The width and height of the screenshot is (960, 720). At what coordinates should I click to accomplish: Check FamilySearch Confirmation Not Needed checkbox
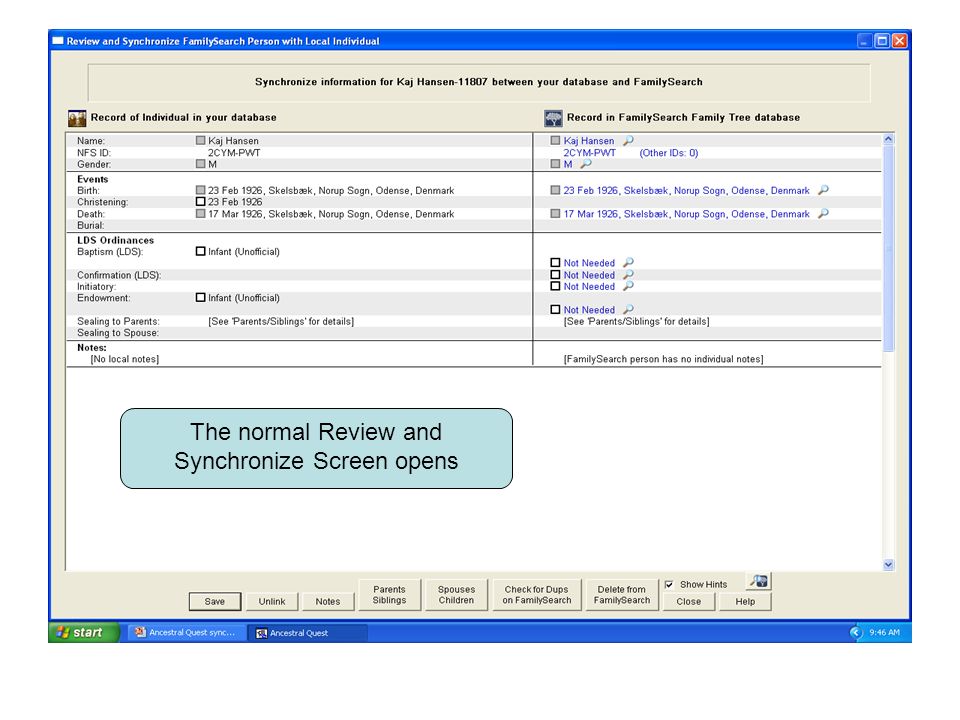555,275
